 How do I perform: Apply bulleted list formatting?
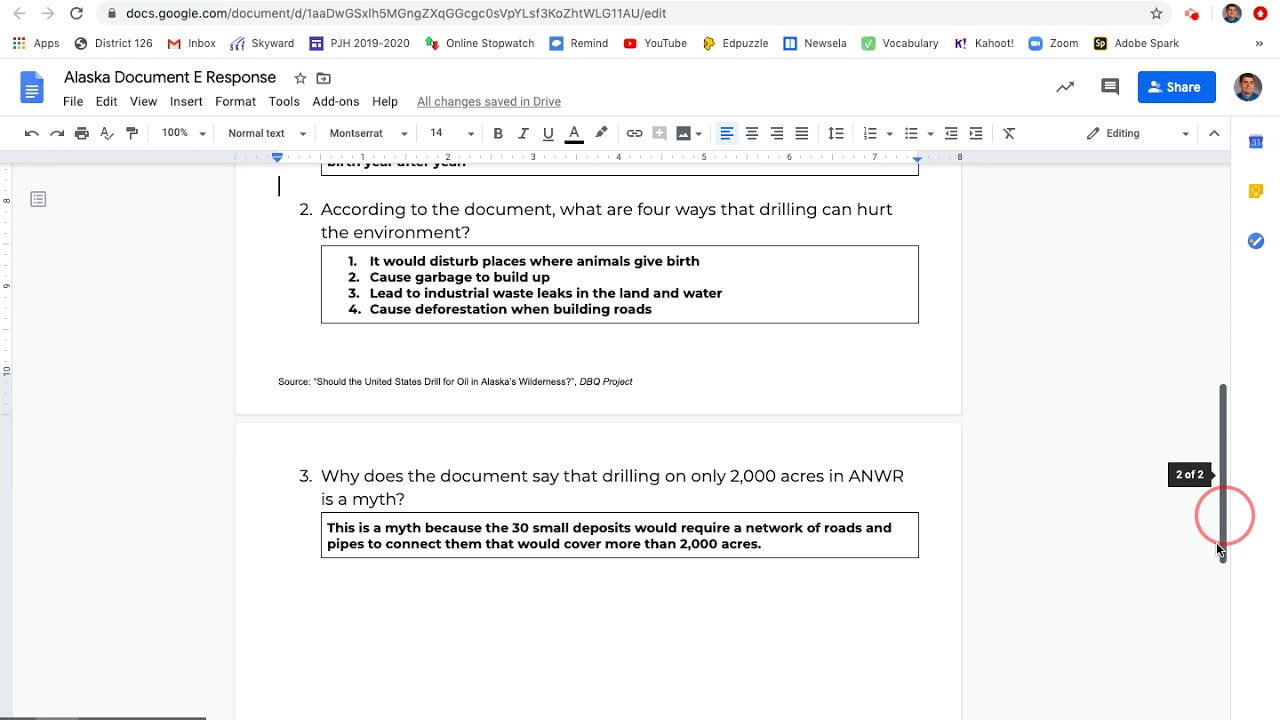[x=911, y=133]
